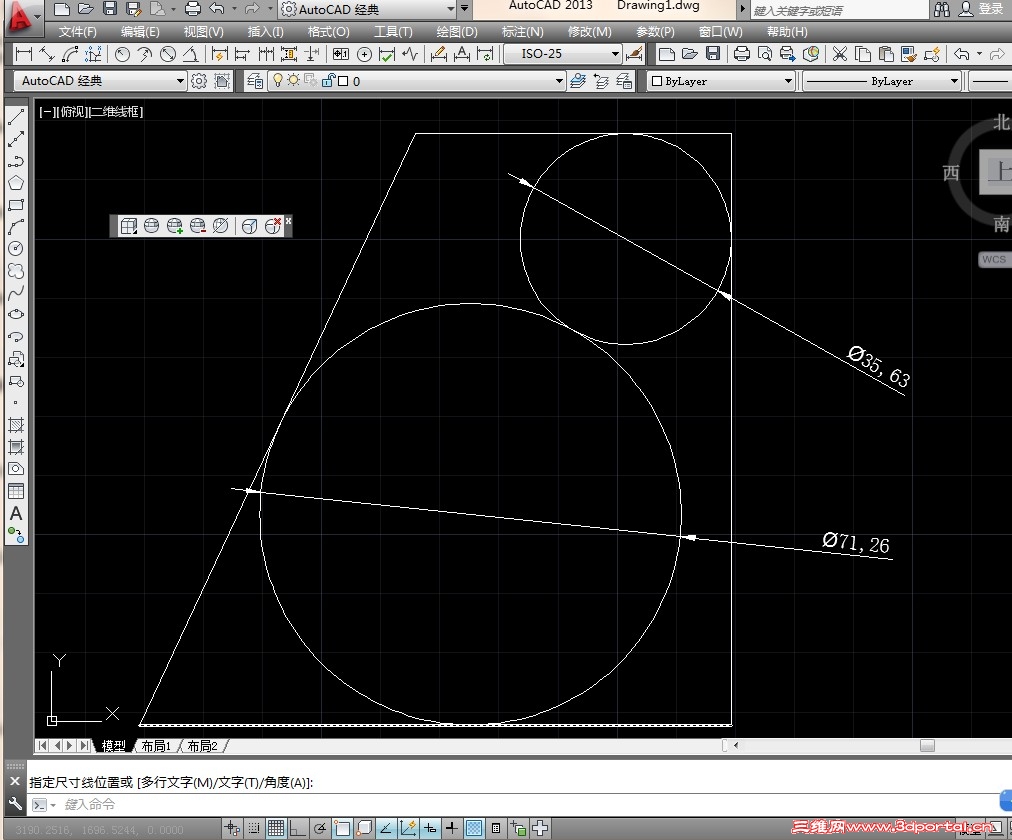Toggle layer 0 on/off lightbulb
This screenshot has height=840, width=1012.
[x=278, y=80]
